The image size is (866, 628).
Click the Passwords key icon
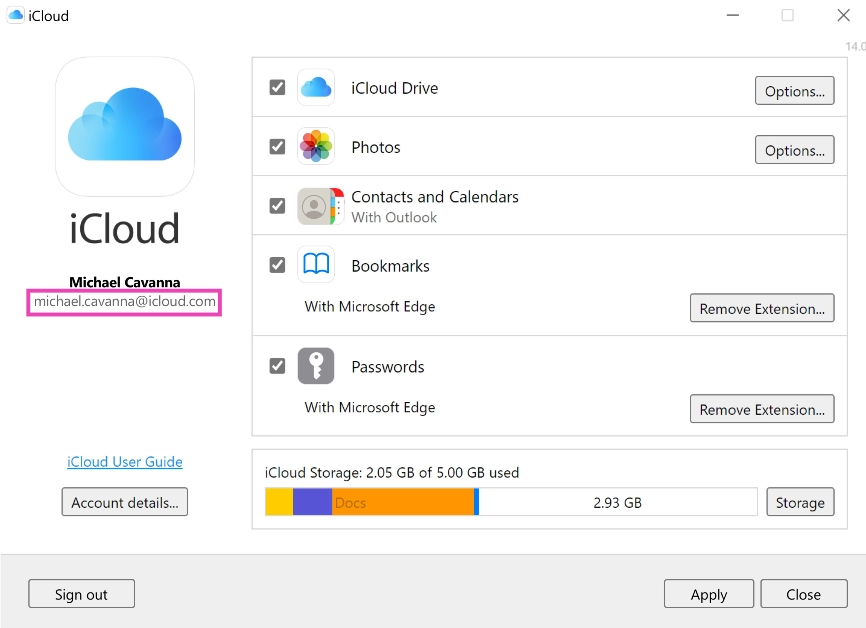pos(316,366)
